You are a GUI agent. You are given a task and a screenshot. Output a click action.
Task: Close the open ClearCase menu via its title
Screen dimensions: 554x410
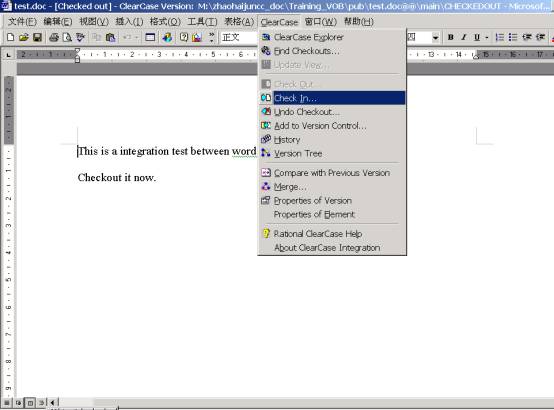click(279, 22)
